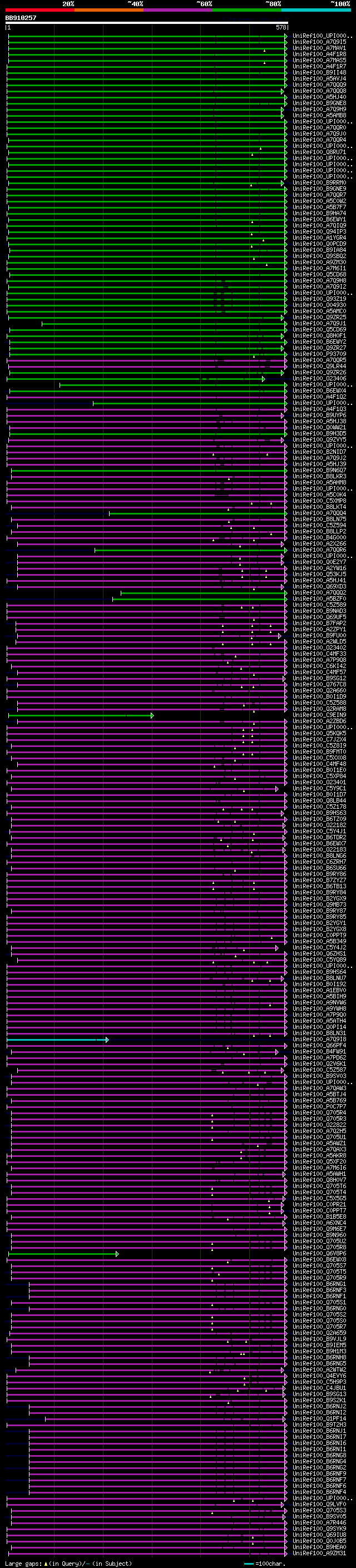Click the query end position 578
356x1568 pixels.
pos(281,27)
